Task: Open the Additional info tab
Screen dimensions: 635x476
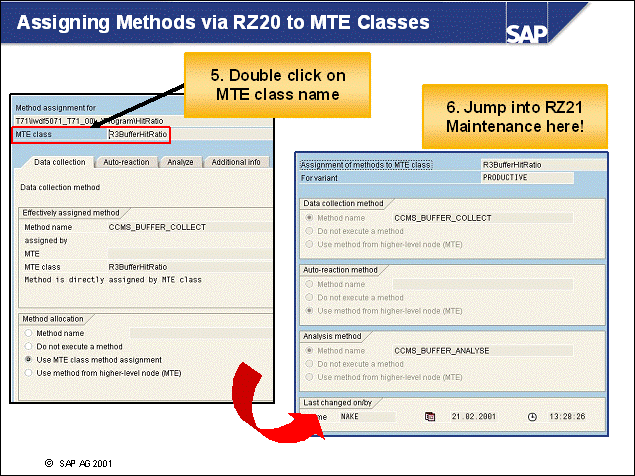Action: (235, 162)
